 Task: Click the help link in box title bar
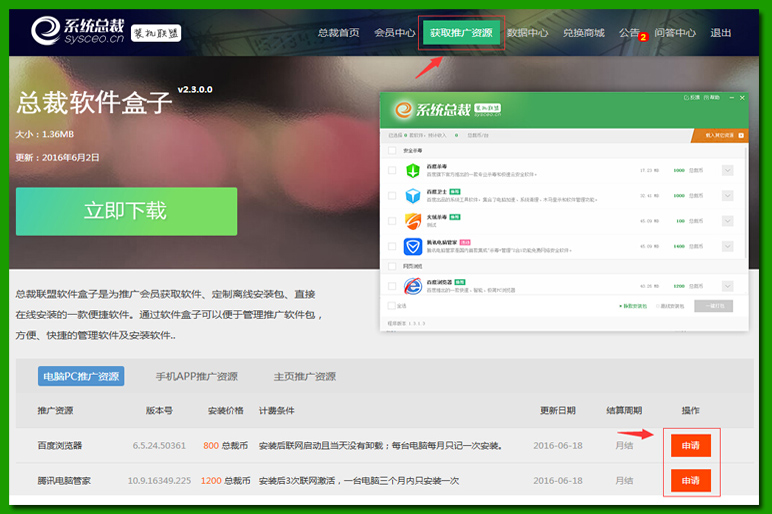711,97
